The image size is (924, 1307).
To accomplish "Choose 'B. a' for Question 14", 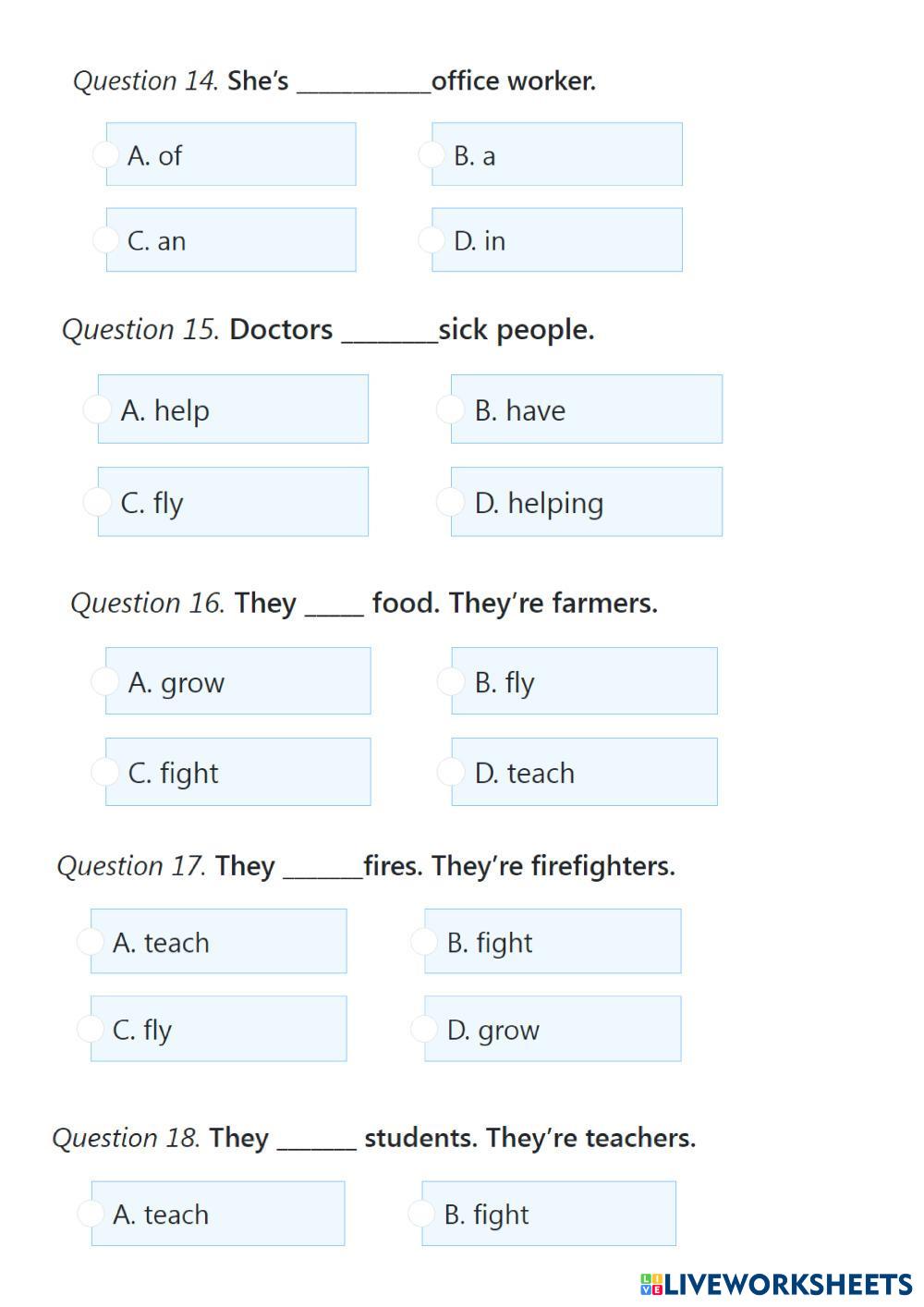I will pos(432,154).
